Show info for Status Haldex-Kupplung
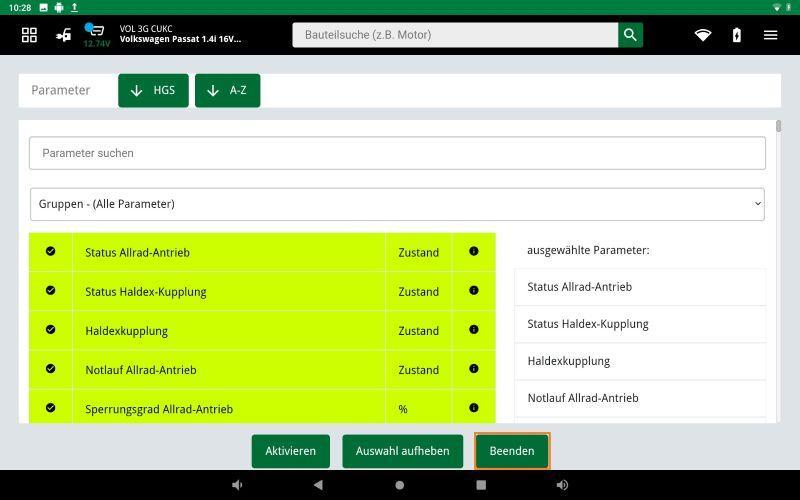The image size is (800, 500). click(x=473, y=290)
